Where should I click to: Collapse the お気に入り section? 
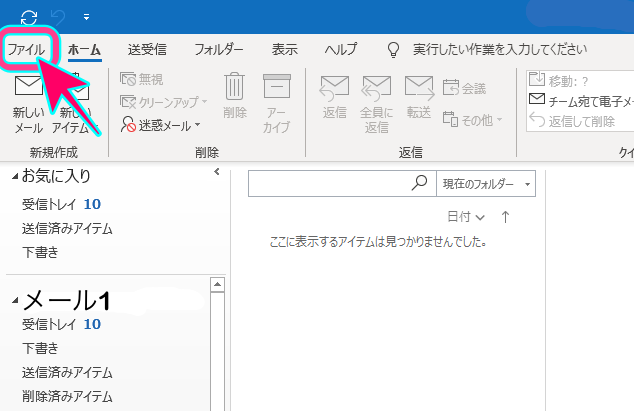(x=15, y=176)
